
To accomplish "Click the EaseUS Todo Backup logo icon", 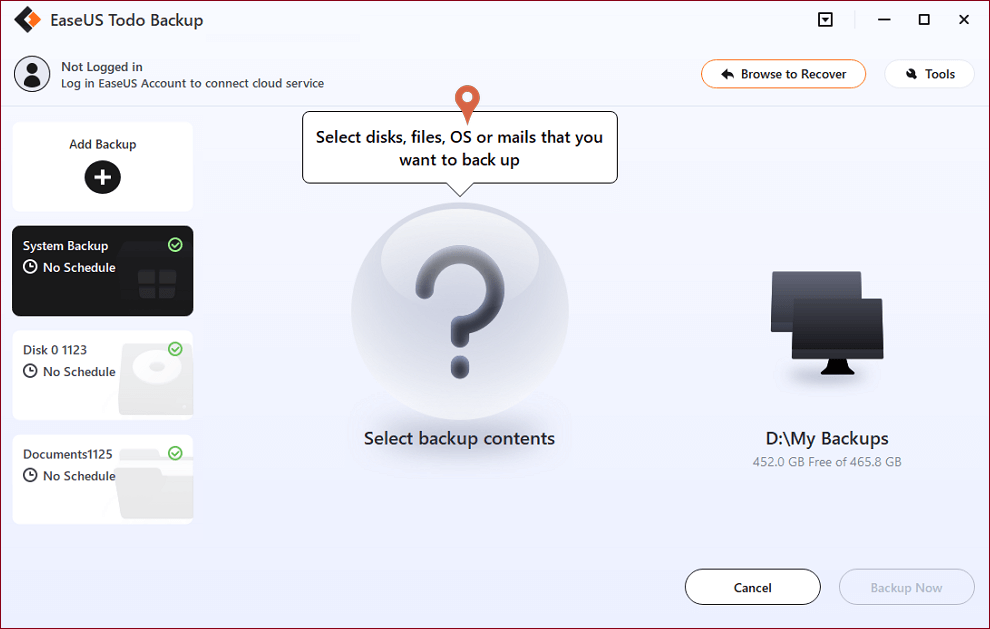I will tap(27, 19).
